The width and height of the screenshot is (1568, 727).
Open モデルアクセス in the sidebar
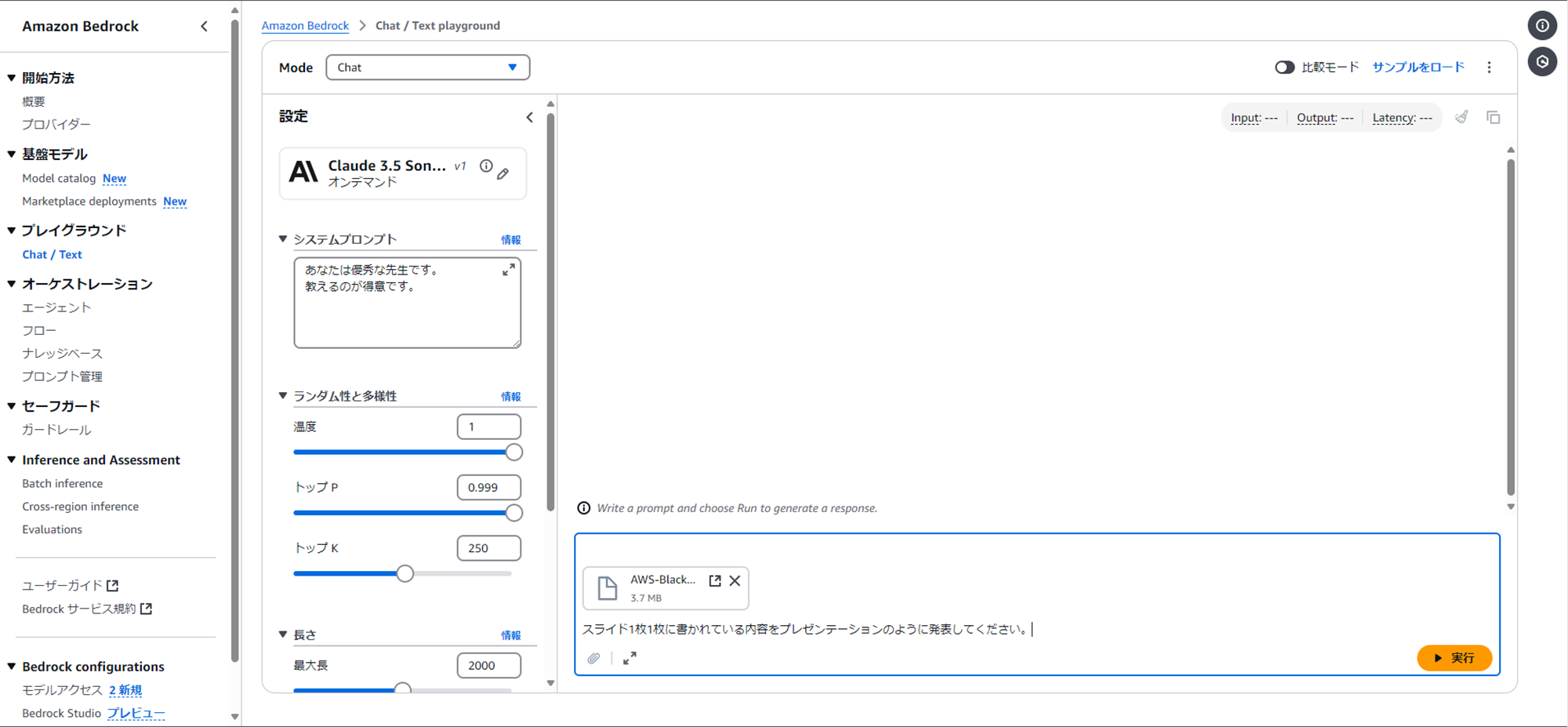(x=63, y=689)
